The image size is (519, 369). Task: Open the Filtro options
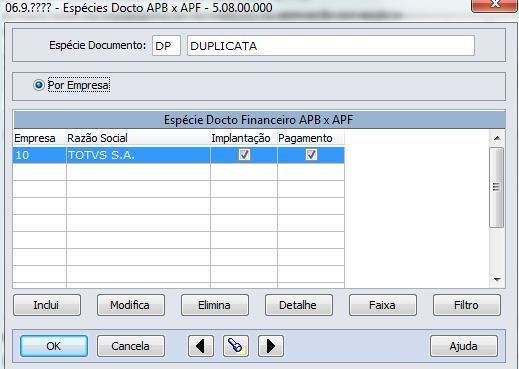[x=467, y=305]
